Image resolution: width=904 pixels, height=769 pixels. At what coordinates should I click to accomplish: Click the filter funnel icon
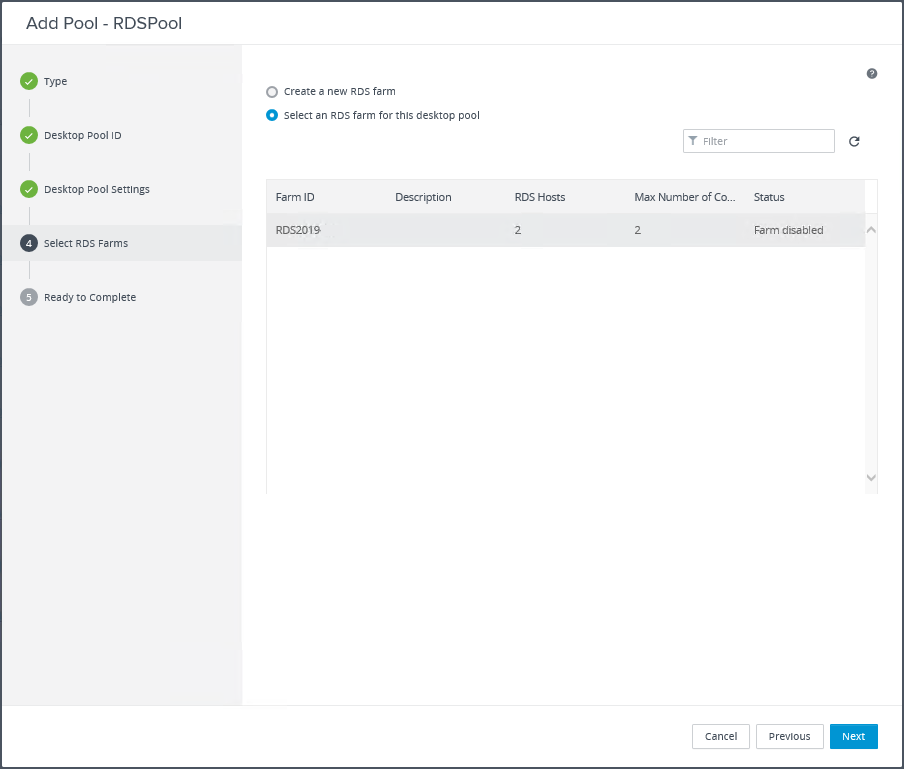693,141
